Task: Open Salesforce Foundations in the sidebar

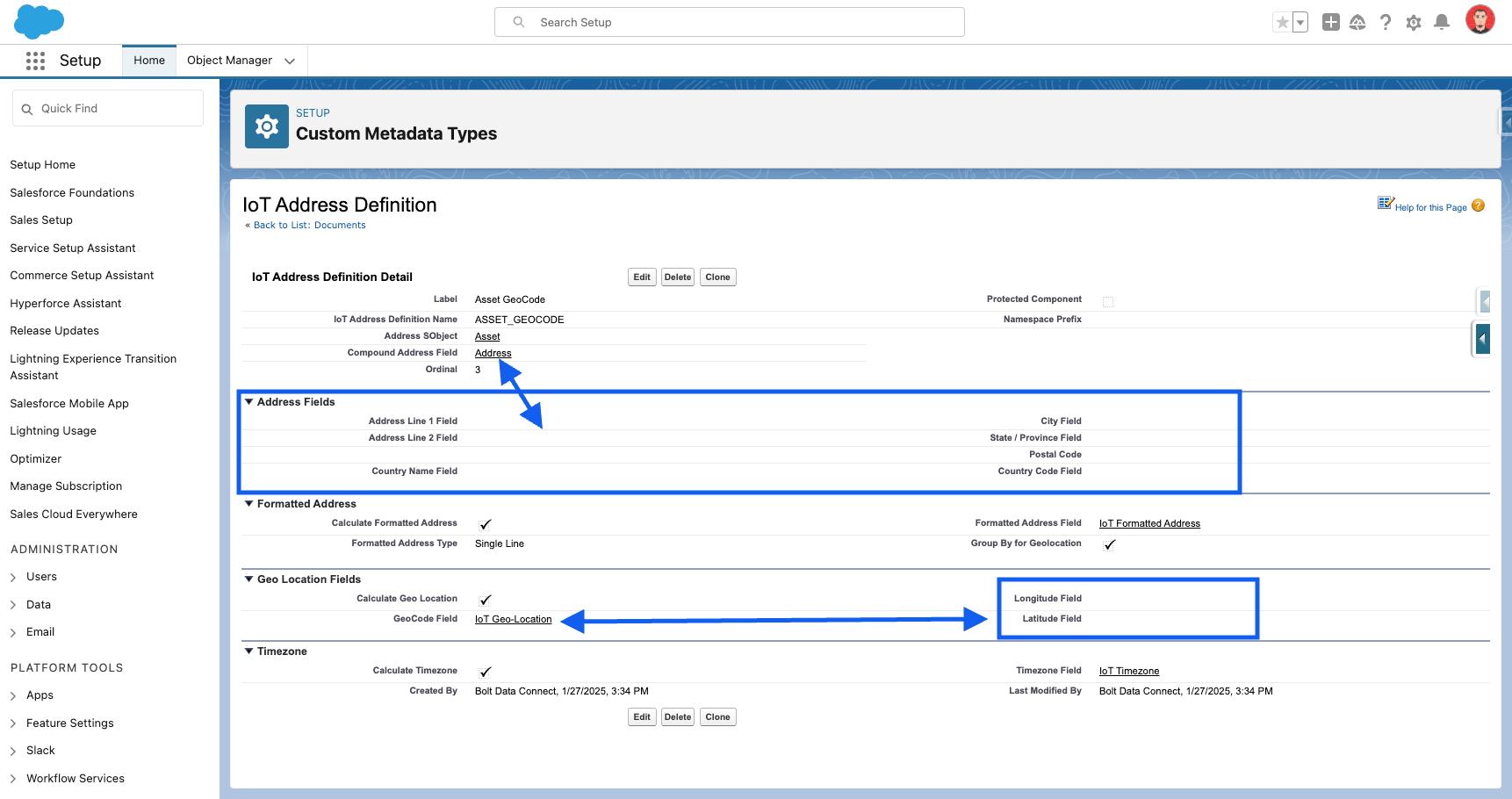Action: [x=72, y=193]
